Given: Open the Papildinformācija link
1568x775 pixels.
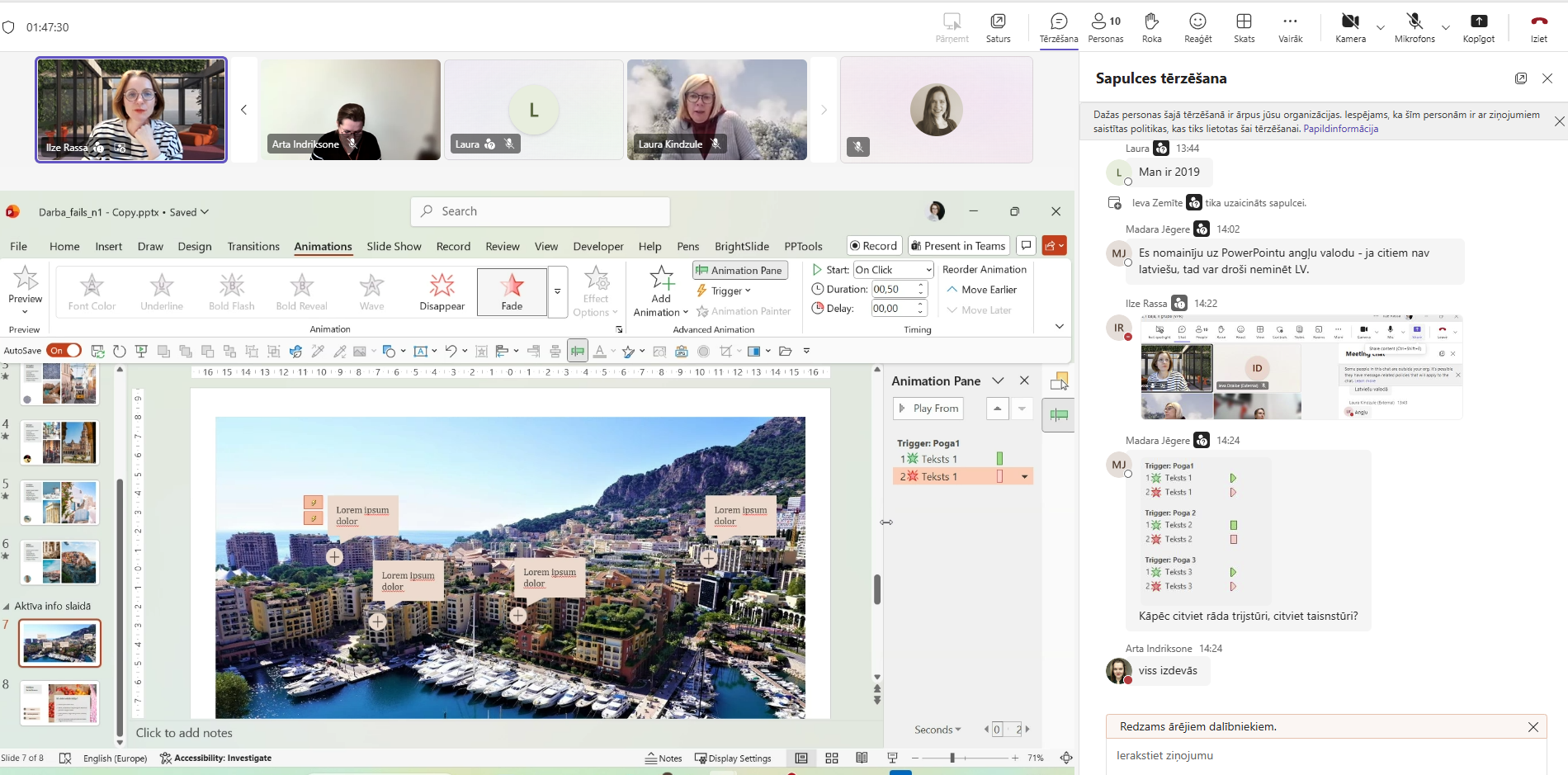Looking at the screenshot, I should pyautogui.click(x=1340, y=129).
